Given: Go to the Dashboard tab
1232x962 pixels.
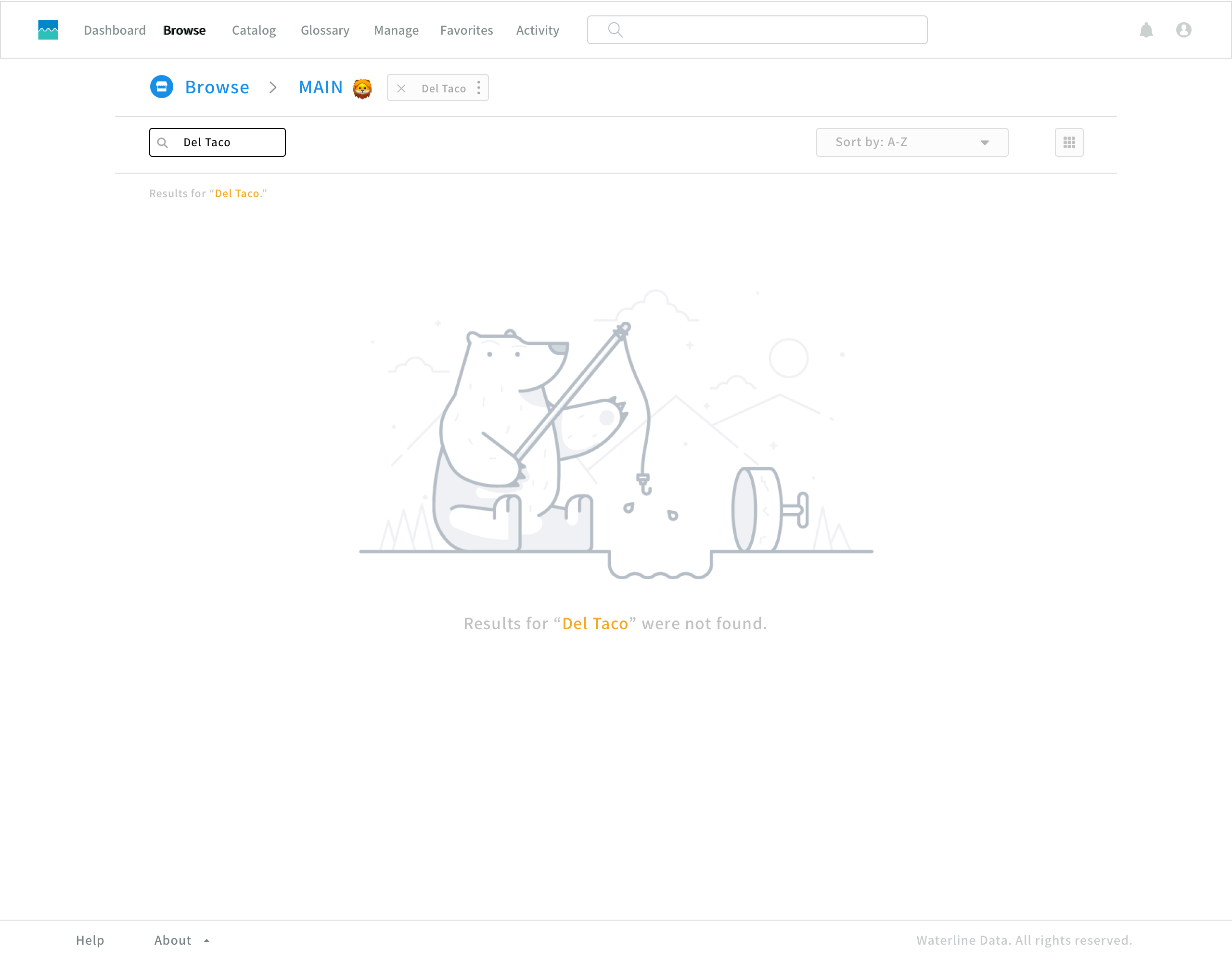Looking at the screenshot, I should coord(115,30).
